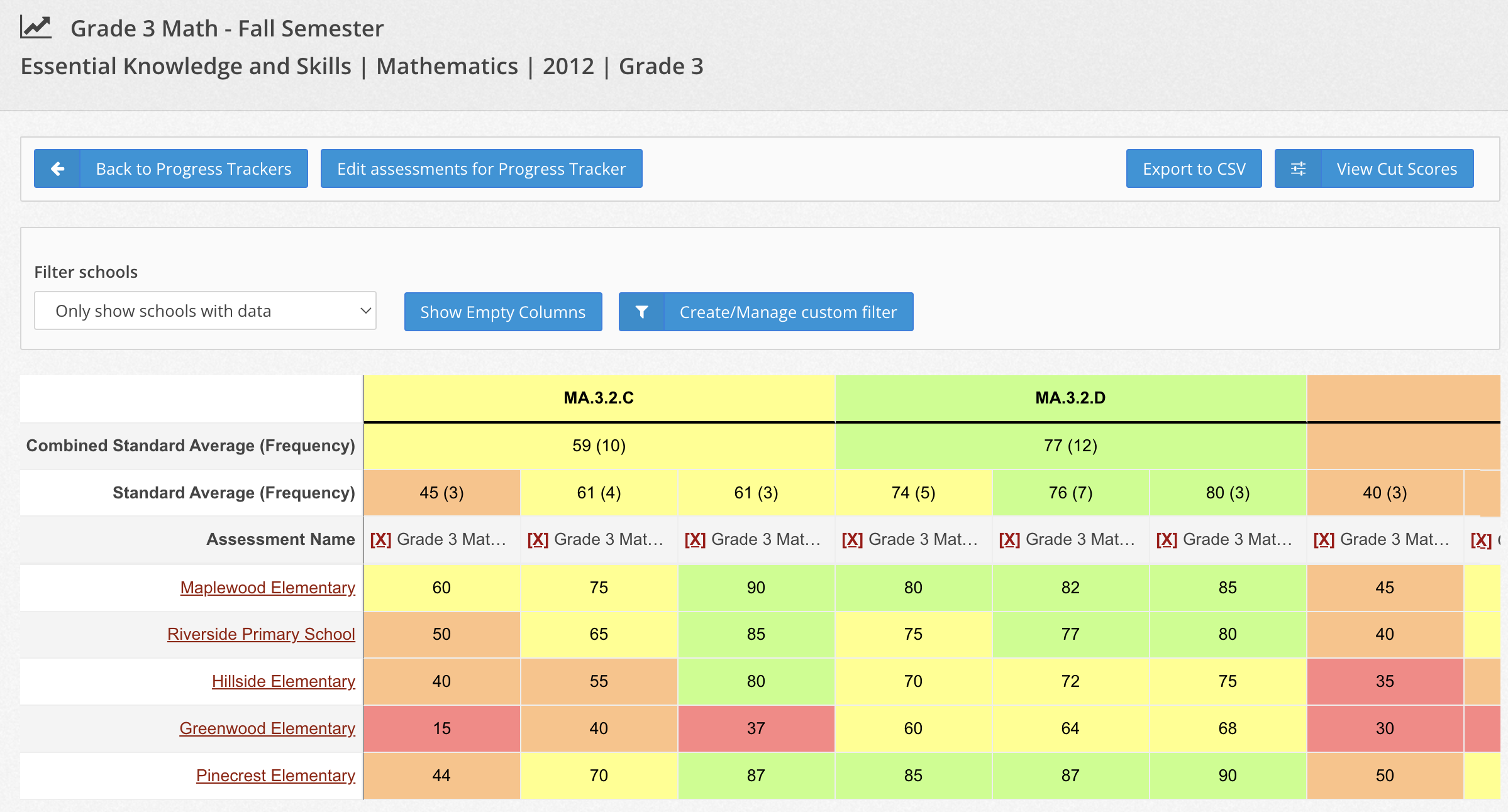This screenshot has width=1508, height=812.
Task: Open Create/Manage custom filter
Action: click(x=766, y=312)
